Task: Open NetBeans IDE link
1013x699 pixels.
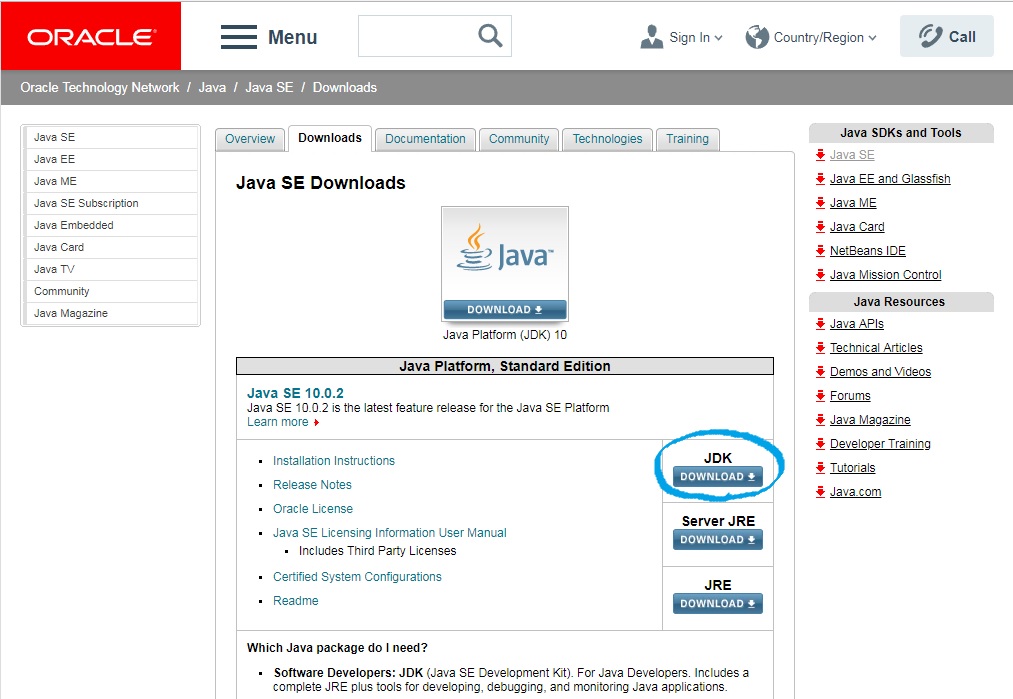Action: [x=868, y=251]
